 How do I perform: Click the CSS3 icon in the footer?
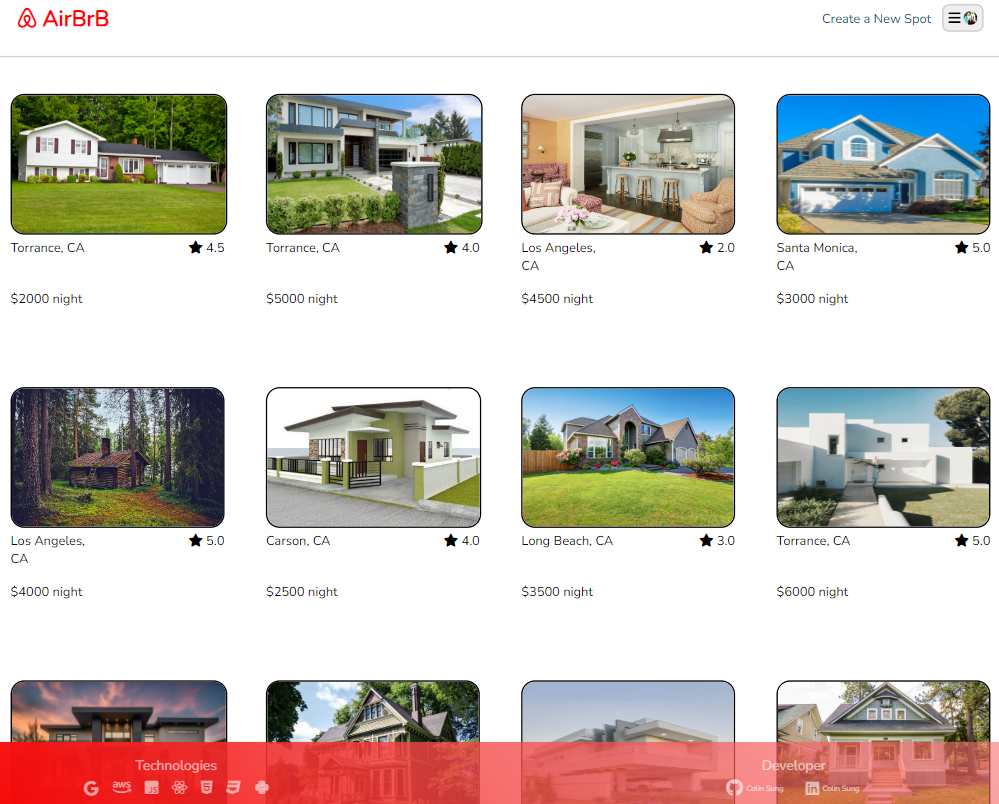pos(233,788)
